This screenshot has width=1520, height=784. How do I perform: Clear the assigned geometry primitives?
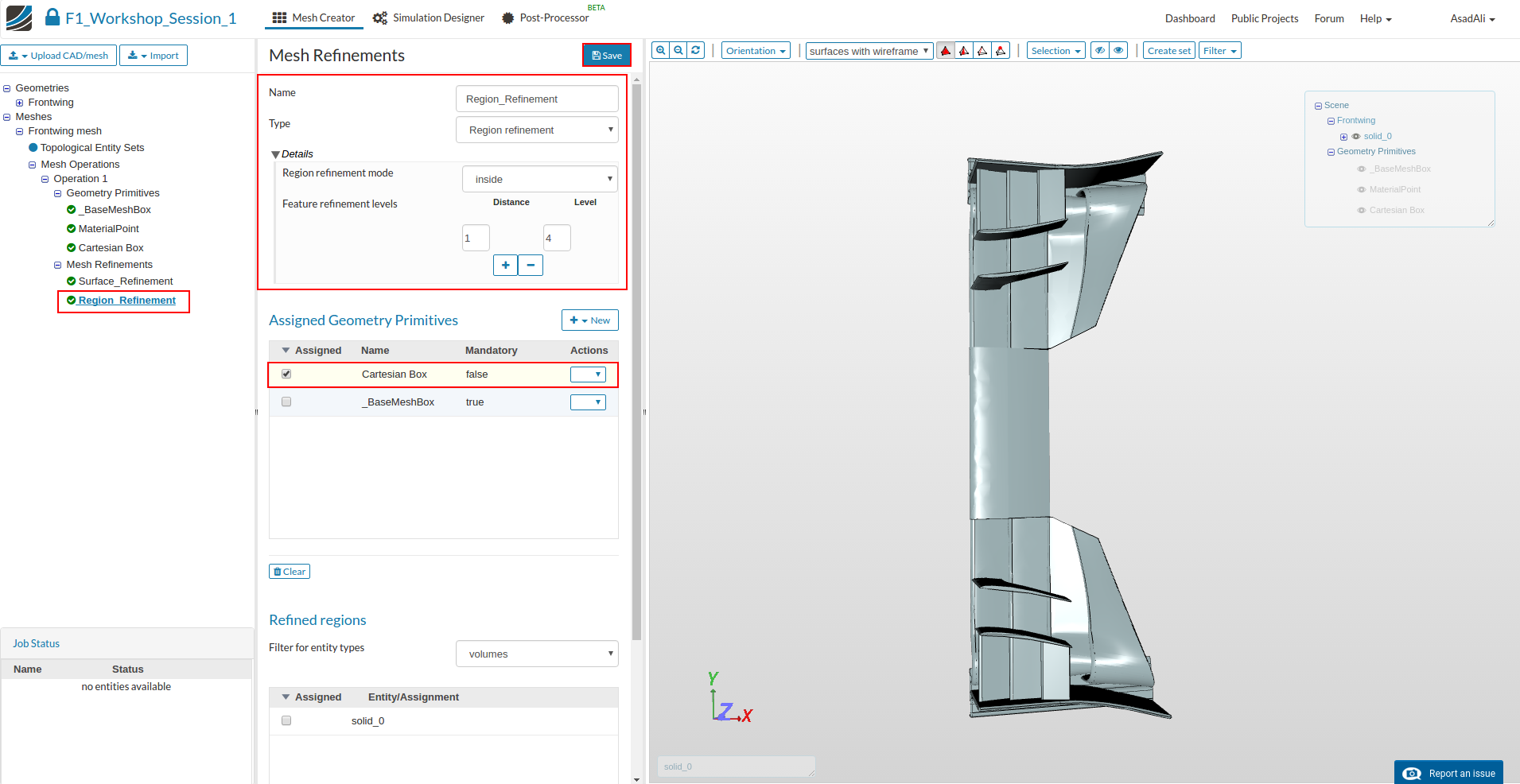click(290, 572)
